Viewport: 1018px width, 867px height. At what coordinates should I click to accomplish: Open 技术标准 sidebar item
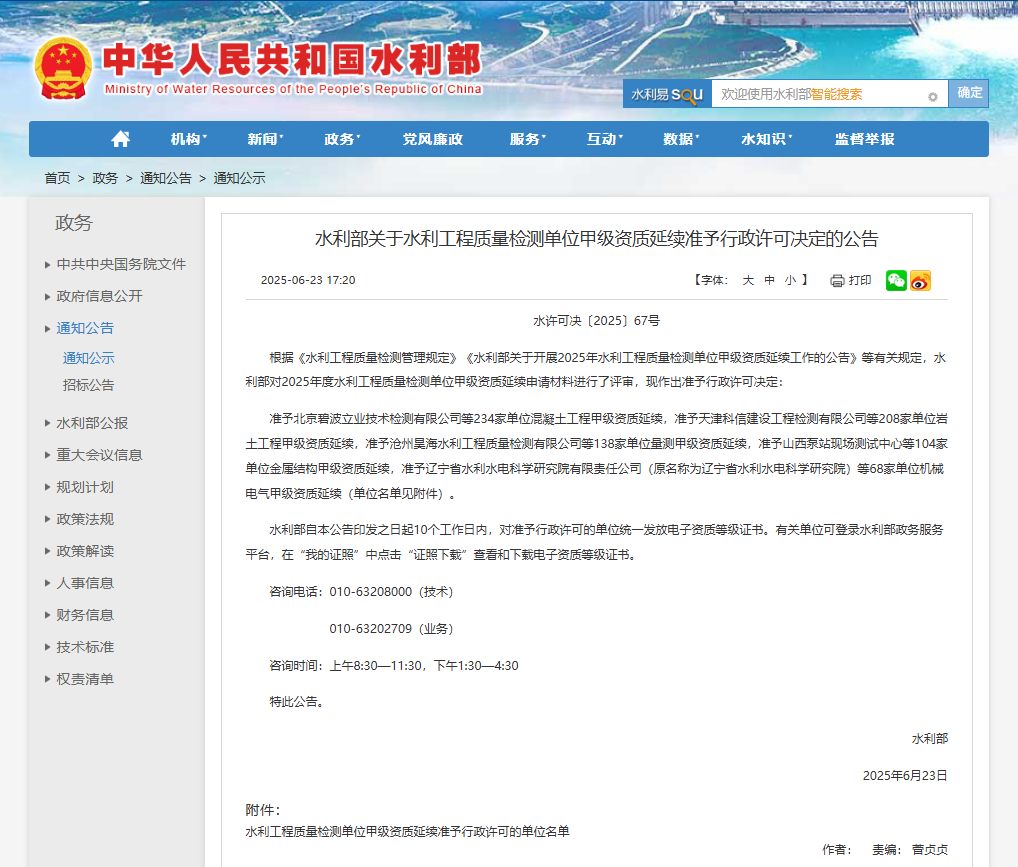[x=85, y=647]
